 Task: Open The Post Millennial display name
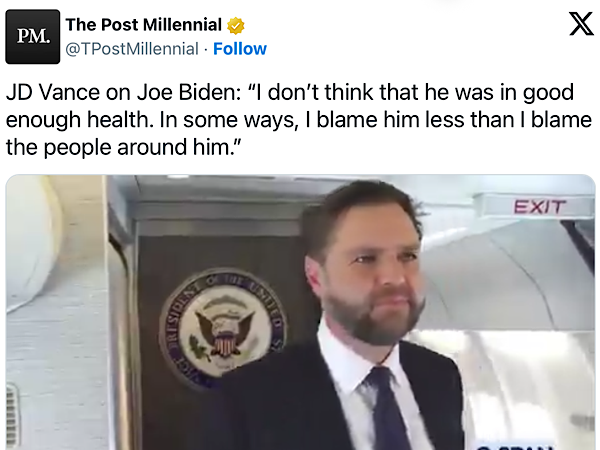(143, 25)
